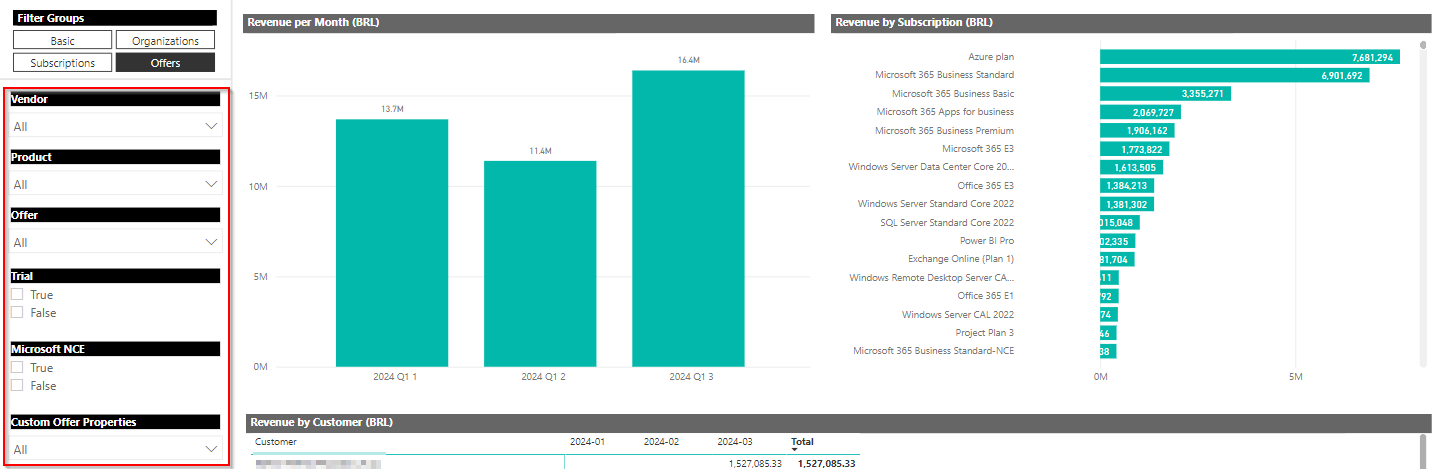Click the 2024 Q1 3 revenue bar
This screenshot has height=469, width=1444.
(x=688, y=218)
